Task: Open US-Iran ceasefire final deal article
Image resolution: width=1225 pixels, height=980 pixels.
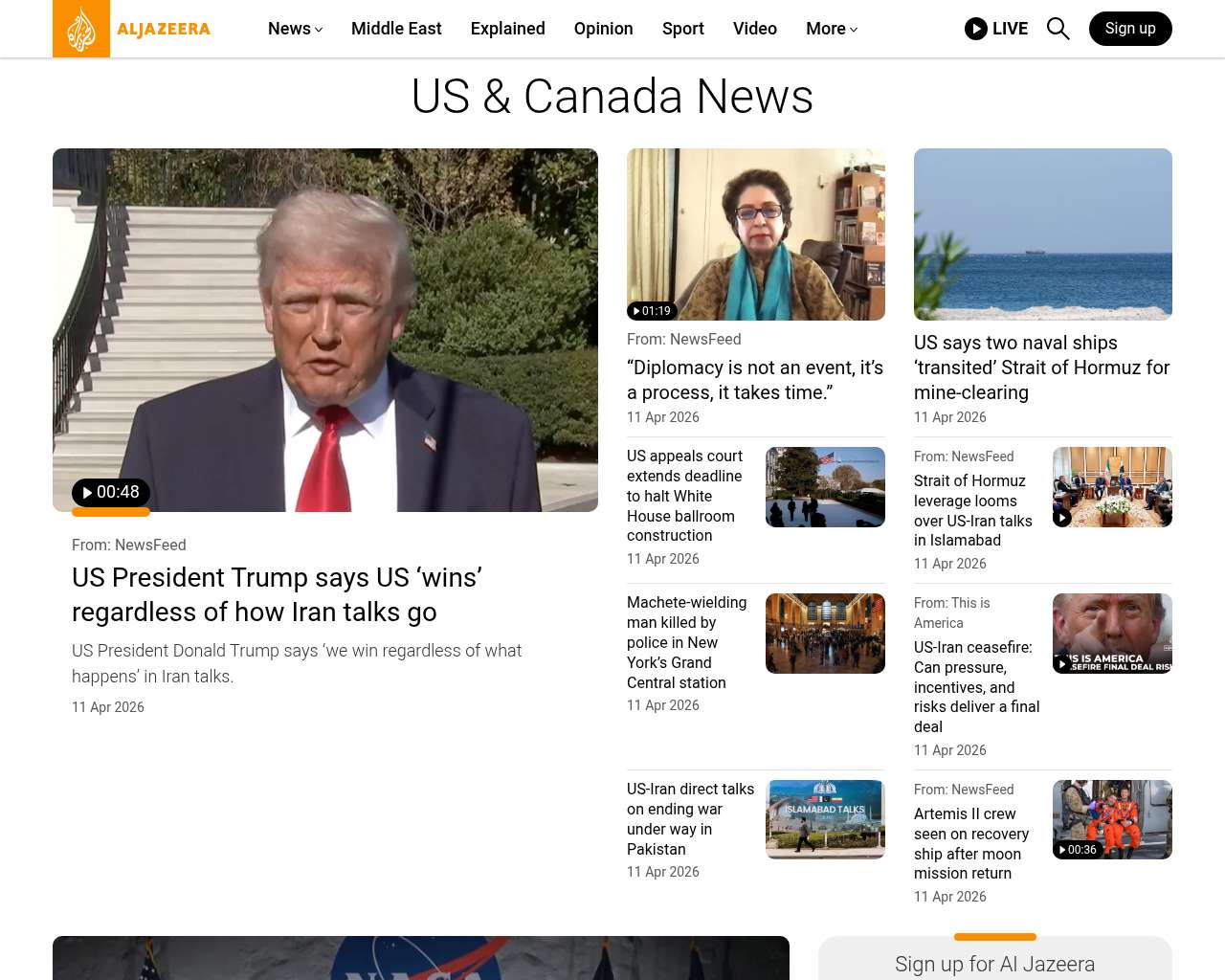Action: pyautogui.click(x=977, y=687)
